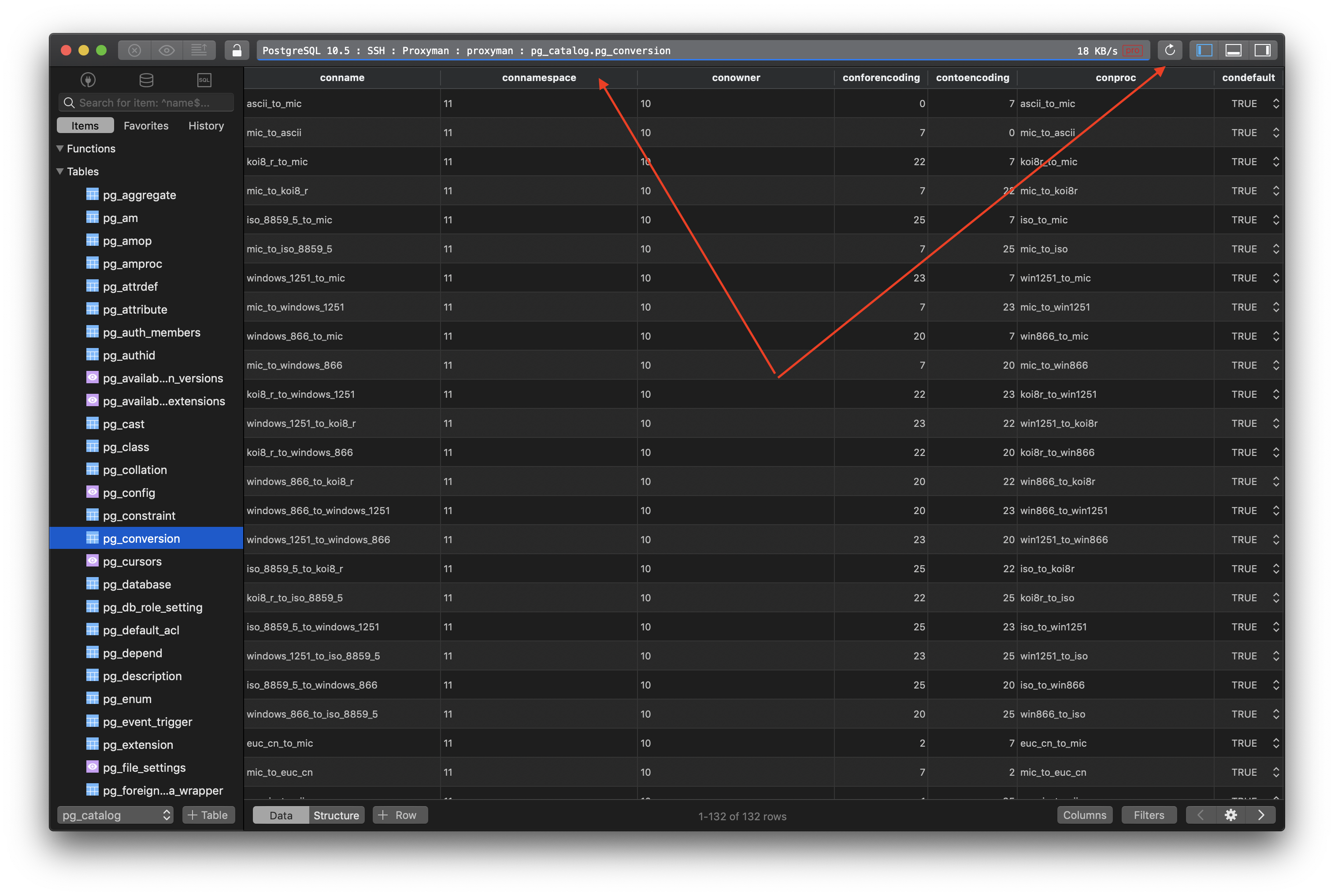The image size is (1334, 896).
Task: Click the cancel query icon in toolbar
Action: (x=134, y=50)
